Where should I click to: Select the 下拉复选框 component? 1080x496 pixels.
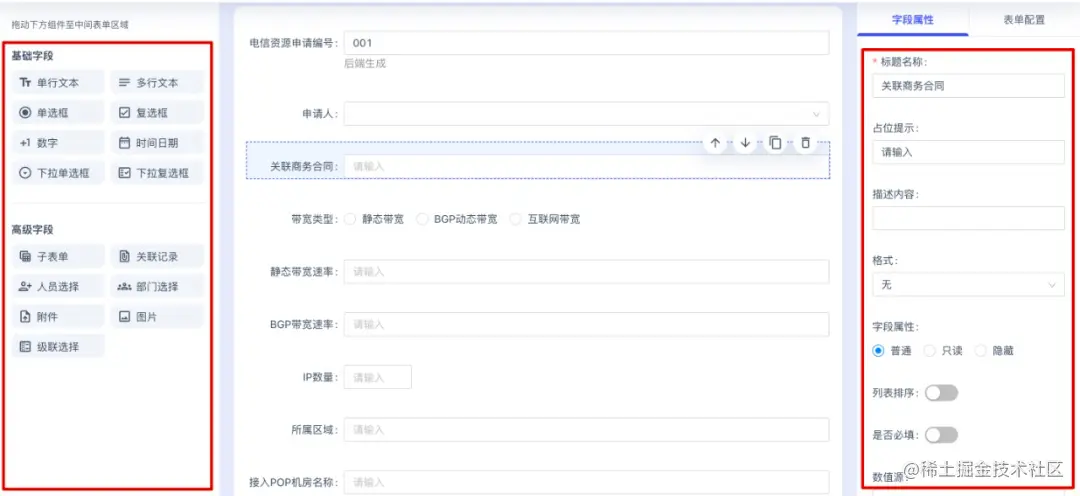[x=157, y=173]
